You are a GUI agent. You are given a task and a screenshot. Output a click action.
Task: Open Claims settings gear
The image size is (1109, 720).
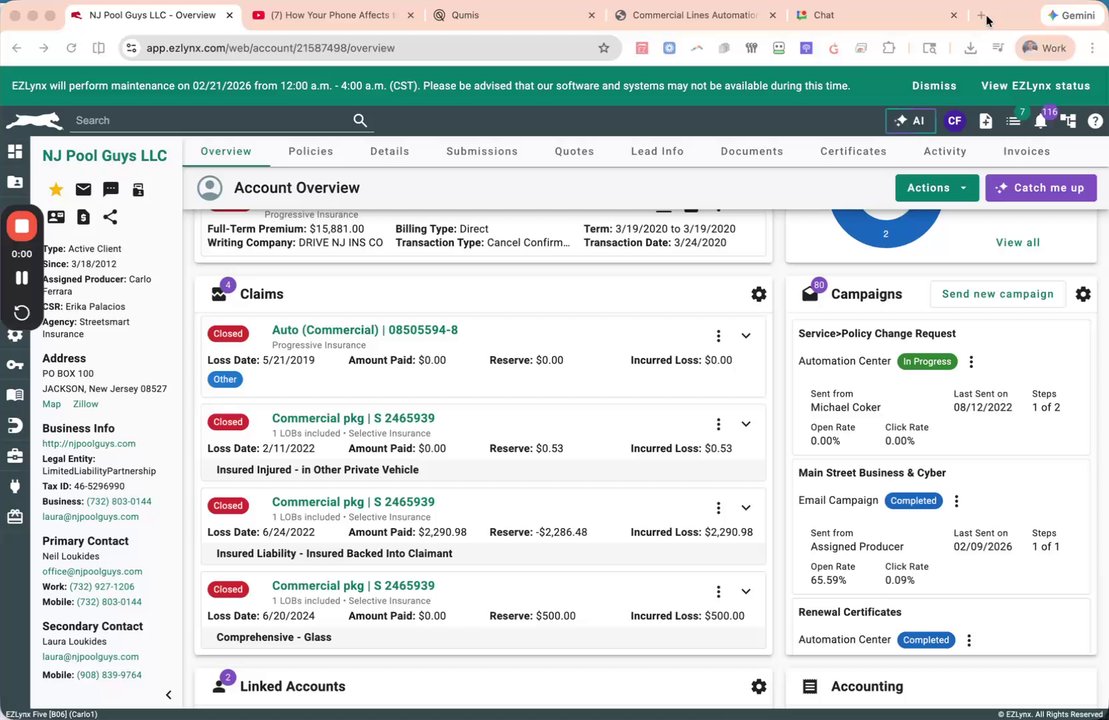(759, 294)
